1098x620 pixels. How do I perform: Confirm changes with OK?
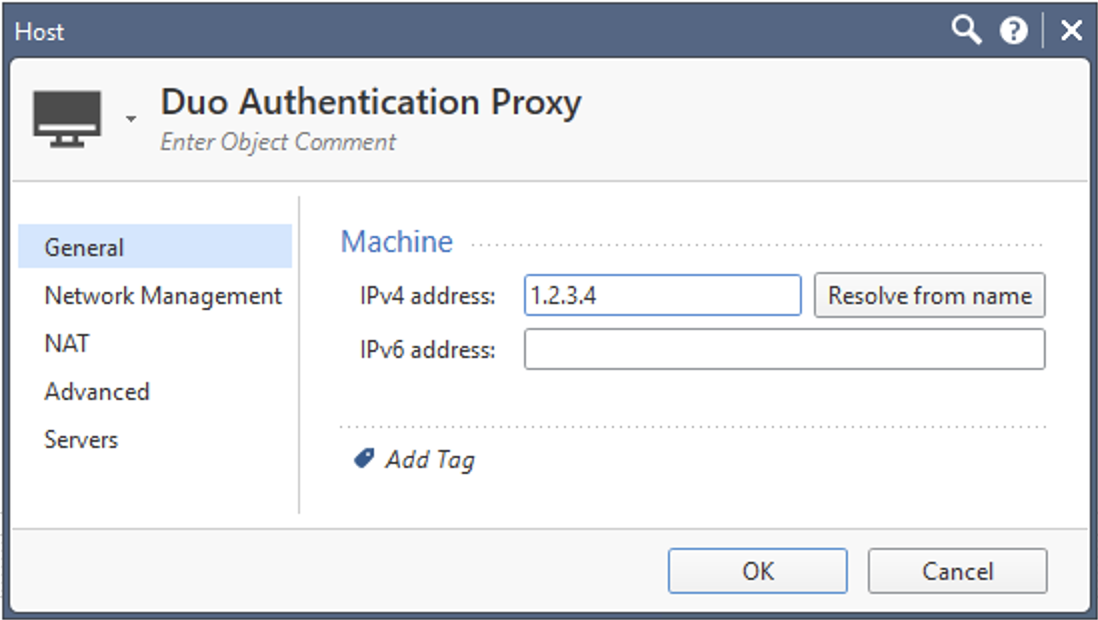[x=758, y=571]
